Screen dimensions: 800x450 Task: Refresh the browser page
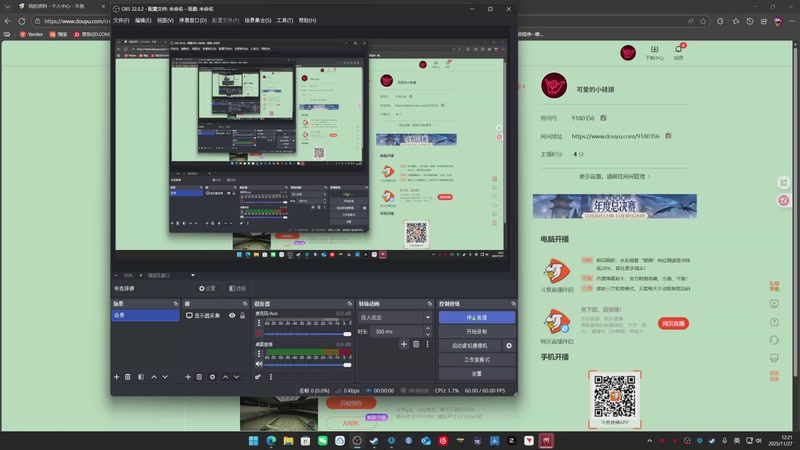[x=21, y=21]
